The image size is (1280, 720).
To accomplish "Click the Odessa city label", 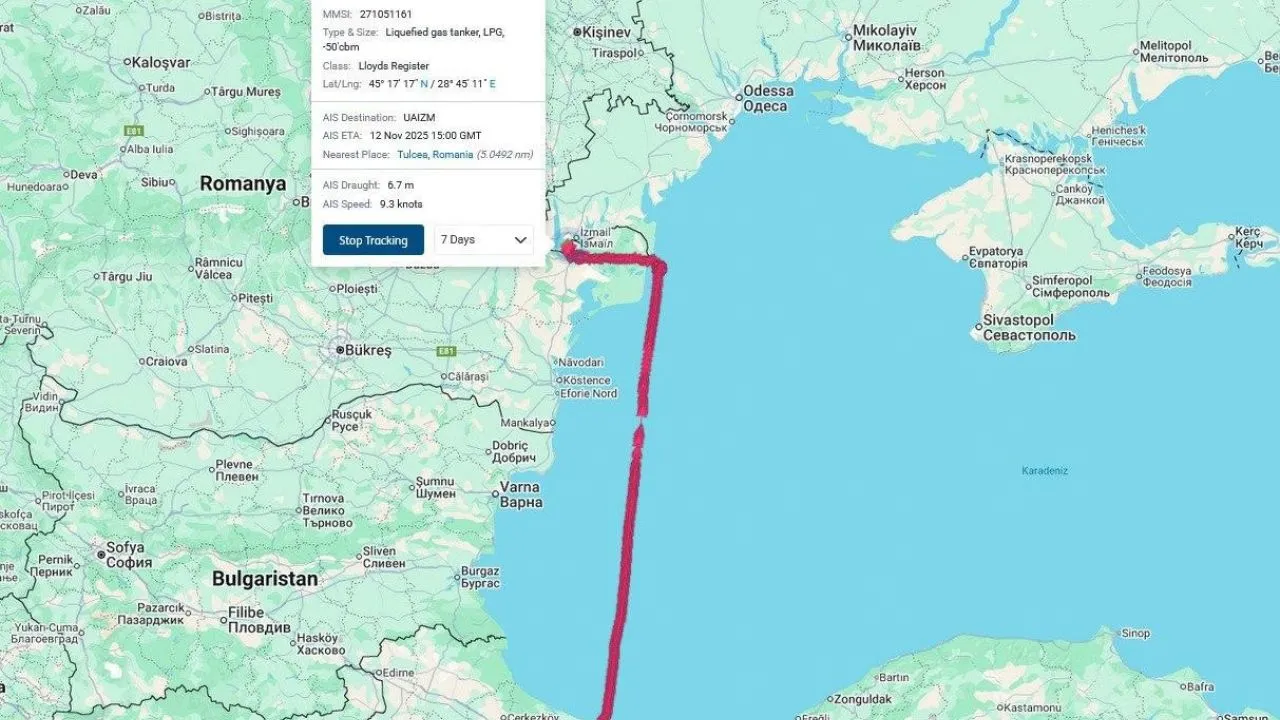I will point(769,99).
